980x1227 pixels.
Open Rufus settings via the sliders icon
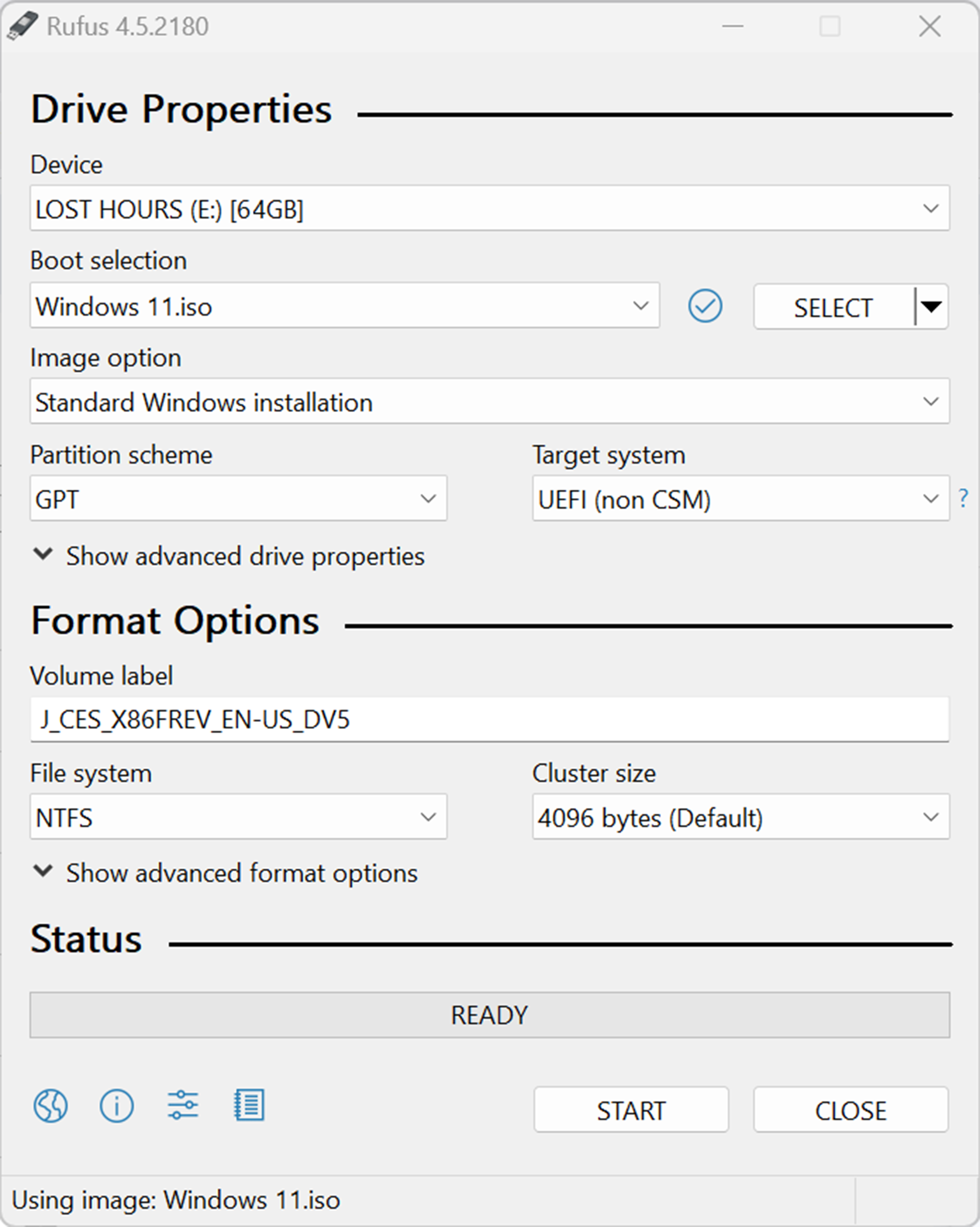click(182, 1106)
